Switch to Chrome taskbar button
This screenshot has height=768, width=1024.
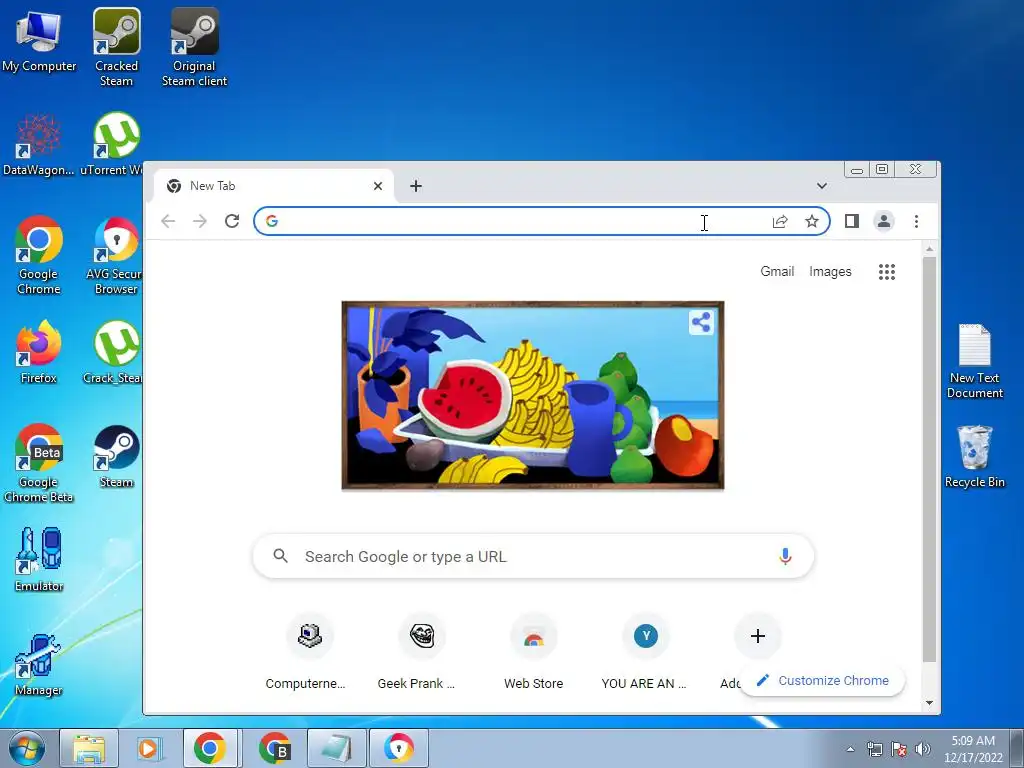210,748
